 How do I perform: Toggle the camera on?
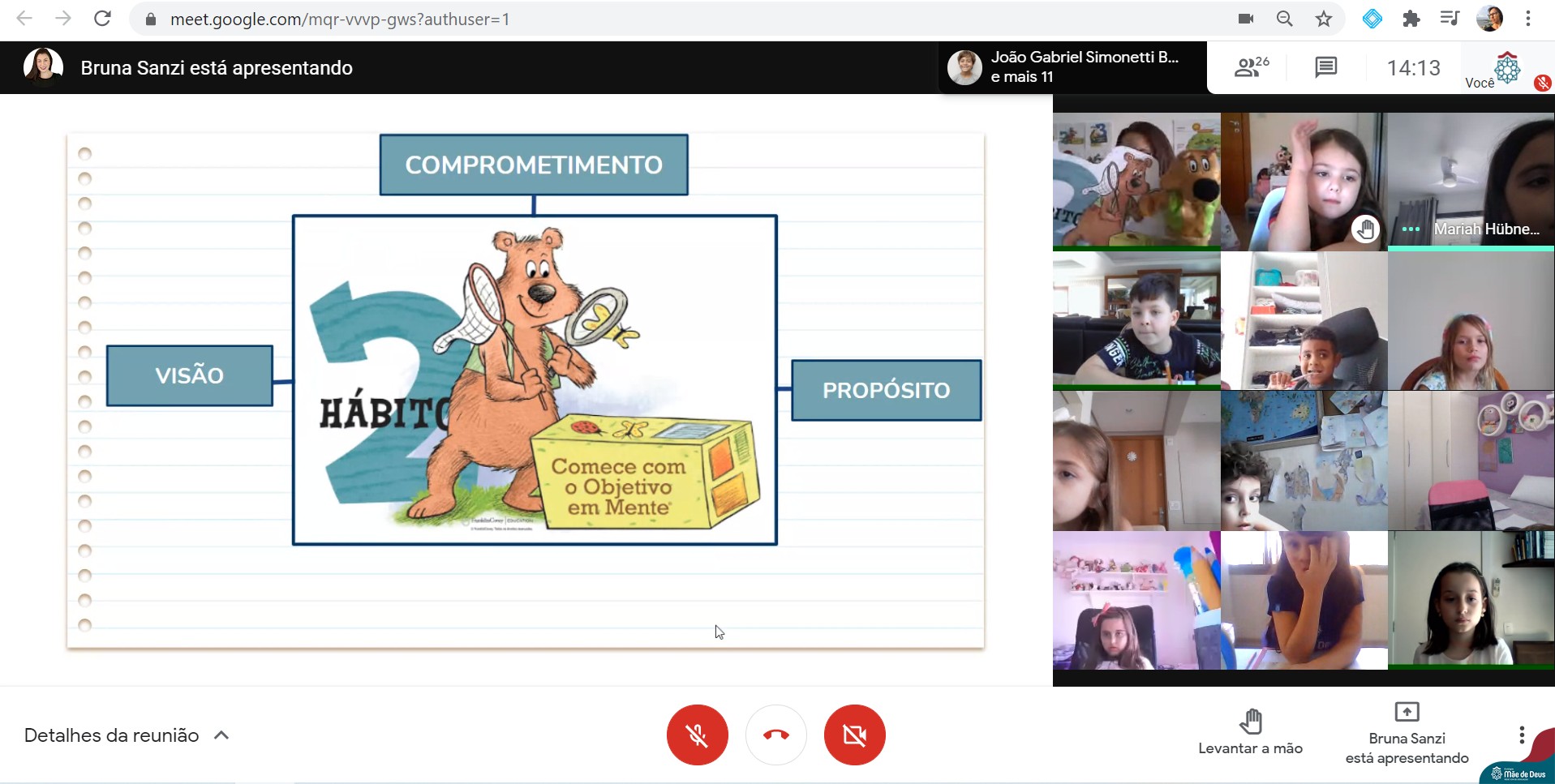point(854,735)
